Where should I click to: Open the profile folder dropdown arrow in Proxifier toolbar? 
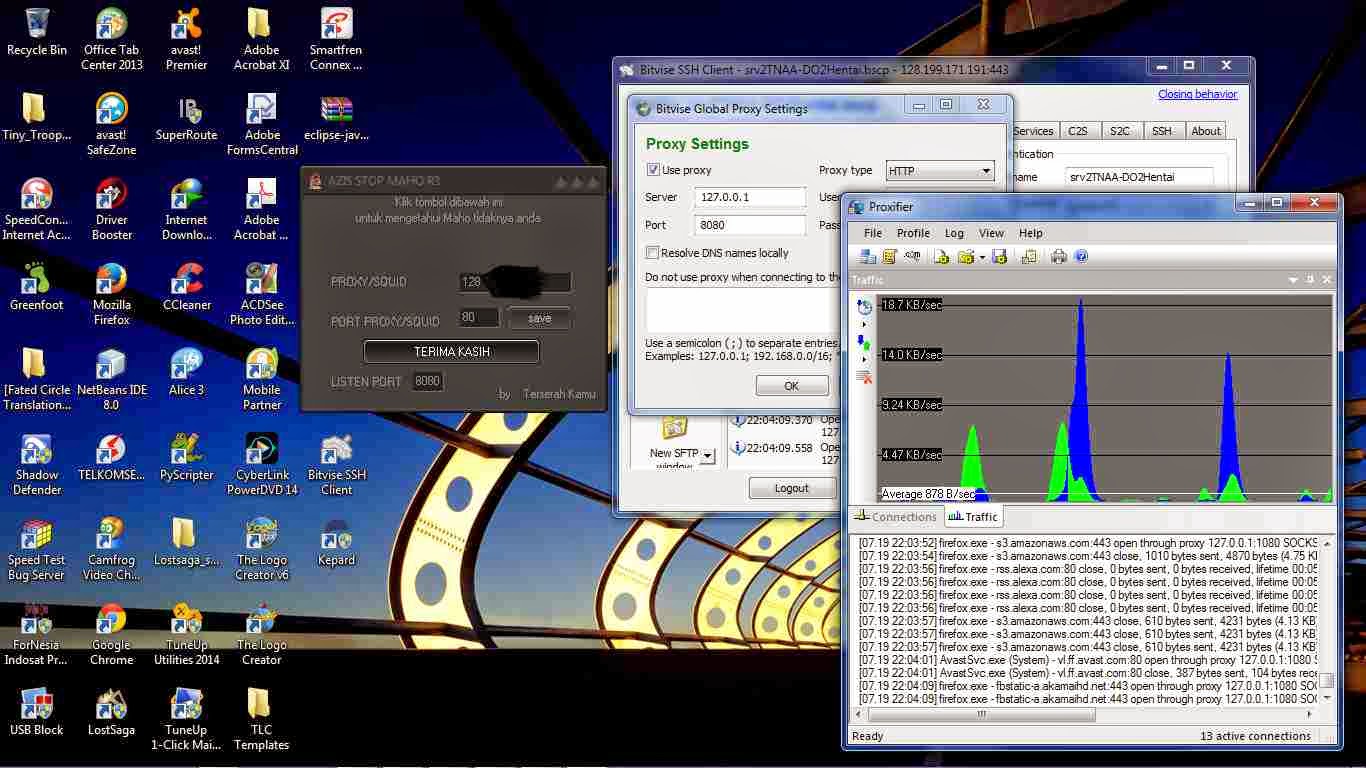[982, 257]
